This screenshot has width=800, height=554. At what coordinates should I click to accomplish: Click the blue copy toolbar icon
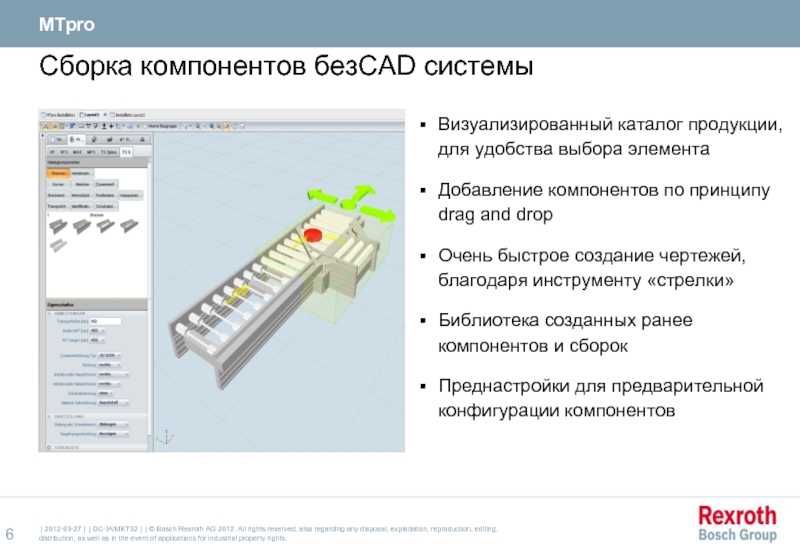[x=129, y=126]
